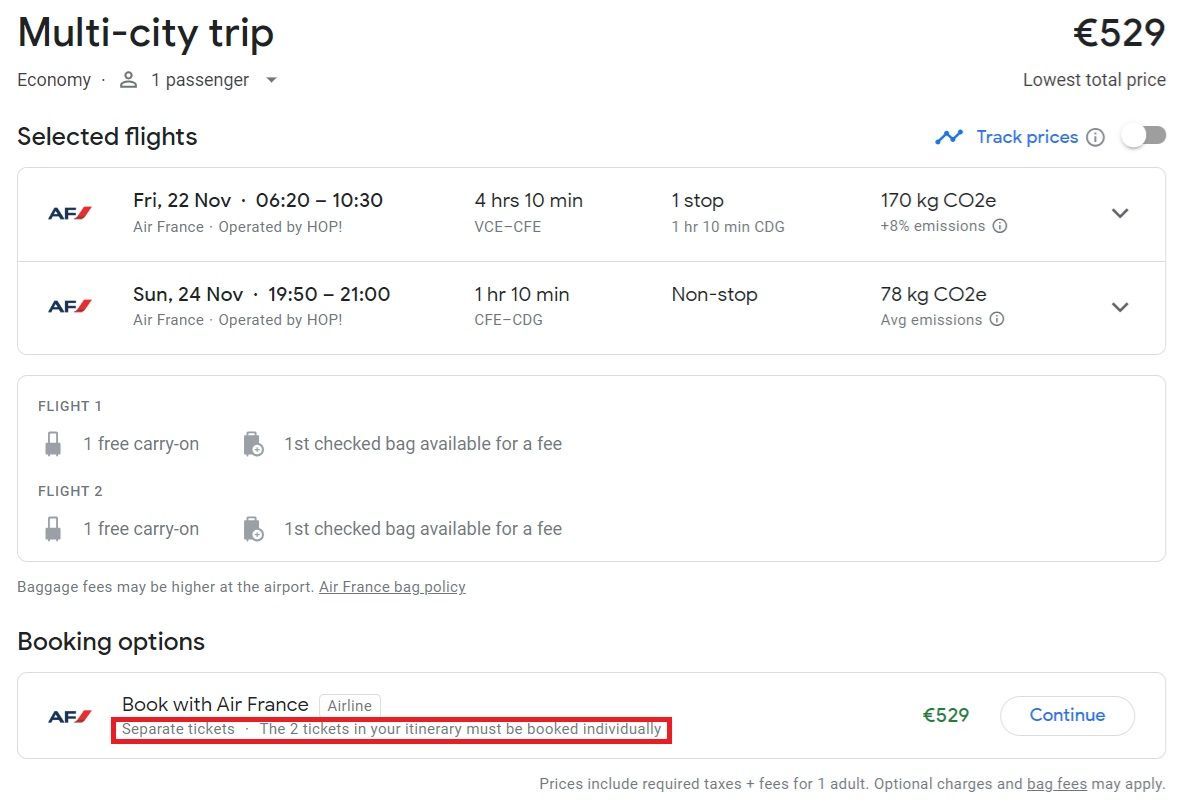Click the Track prices trend line icon
1192x802 pixels.
pyautogui.click(x=949, y=137)
